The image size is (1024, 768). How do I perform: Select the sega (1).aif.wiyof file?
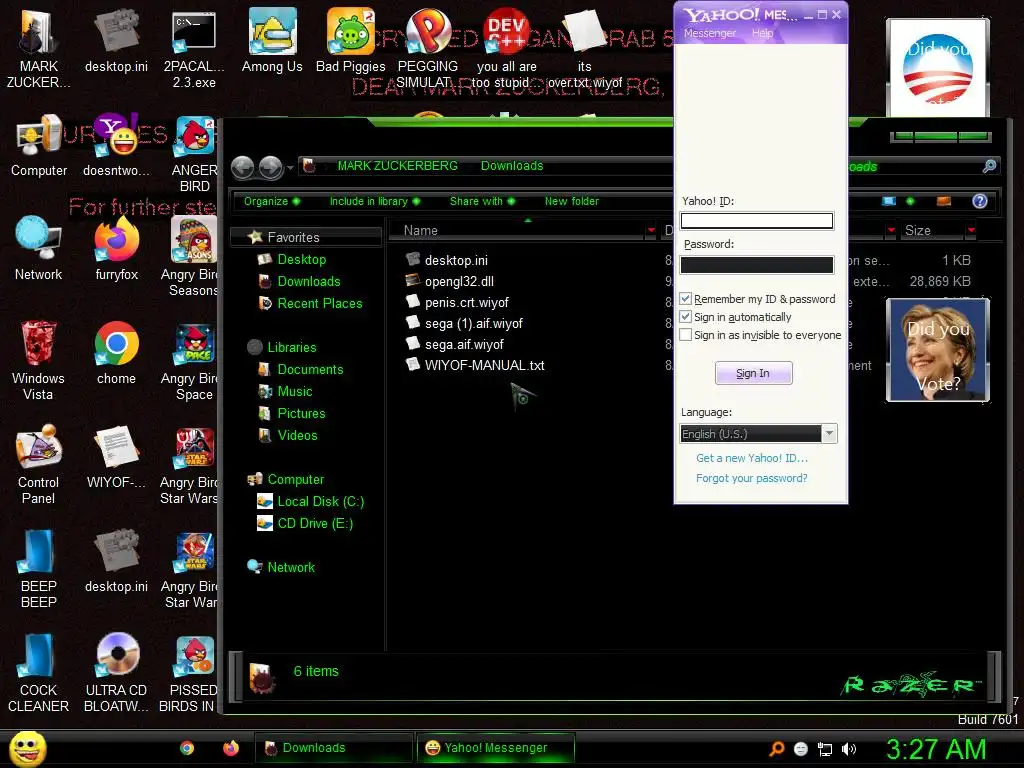click(473, 323)
